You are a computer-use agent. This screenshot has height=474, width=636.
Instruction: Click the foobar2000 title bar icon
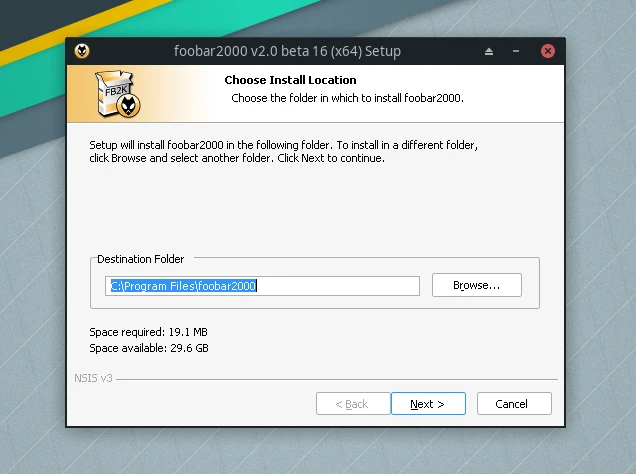[82, 51]
